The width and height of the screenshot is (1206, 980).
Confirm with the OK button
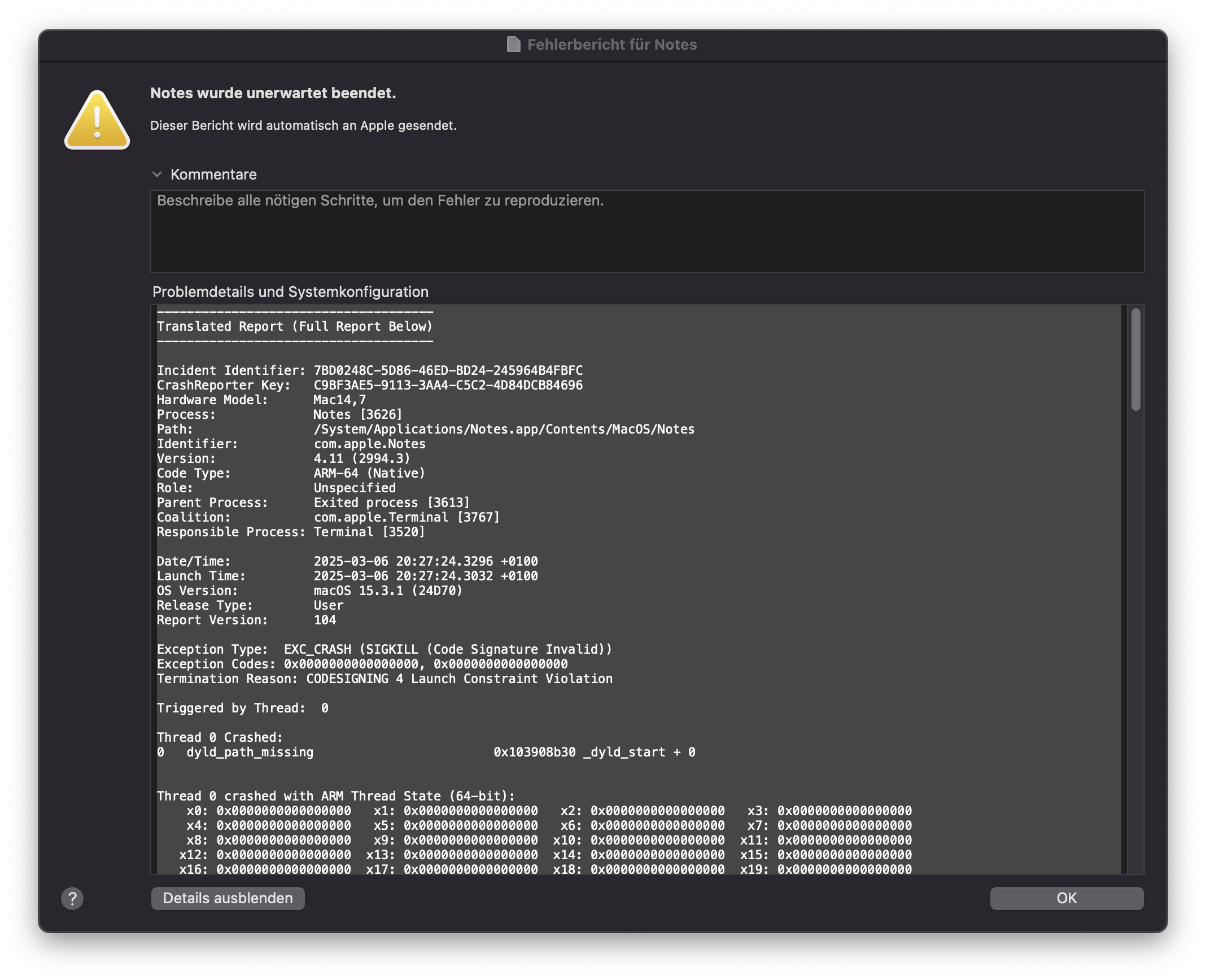[x=1066, y=898]
